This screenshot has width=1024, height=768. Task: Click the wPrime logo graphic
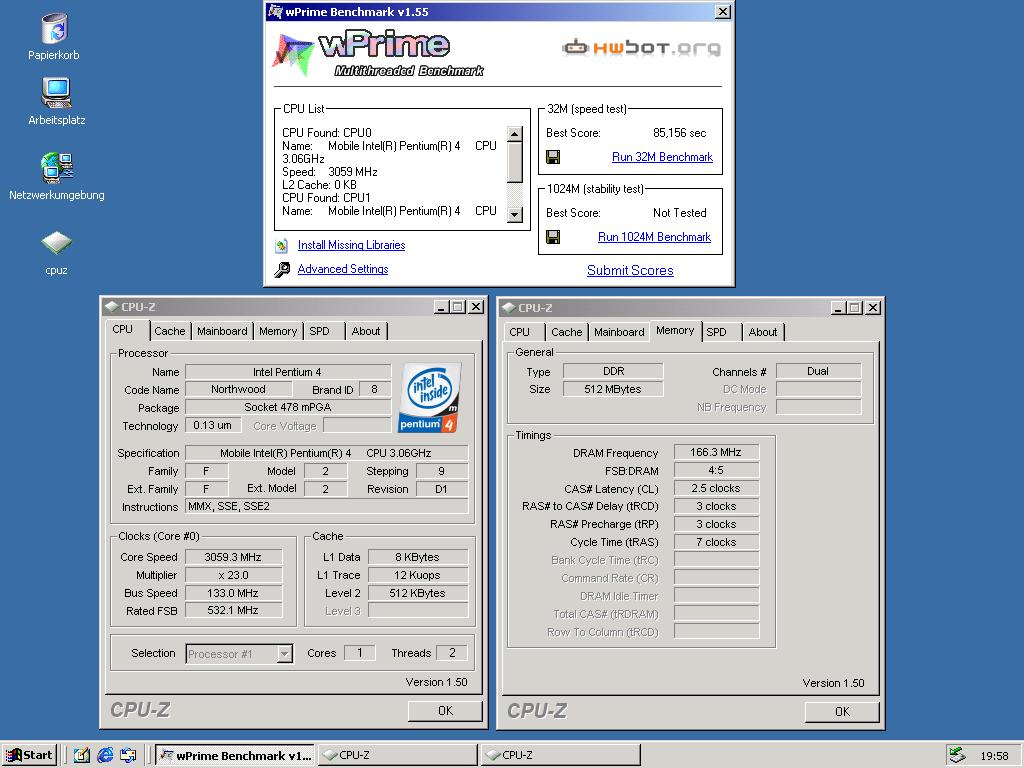click(x=377, y=54)
